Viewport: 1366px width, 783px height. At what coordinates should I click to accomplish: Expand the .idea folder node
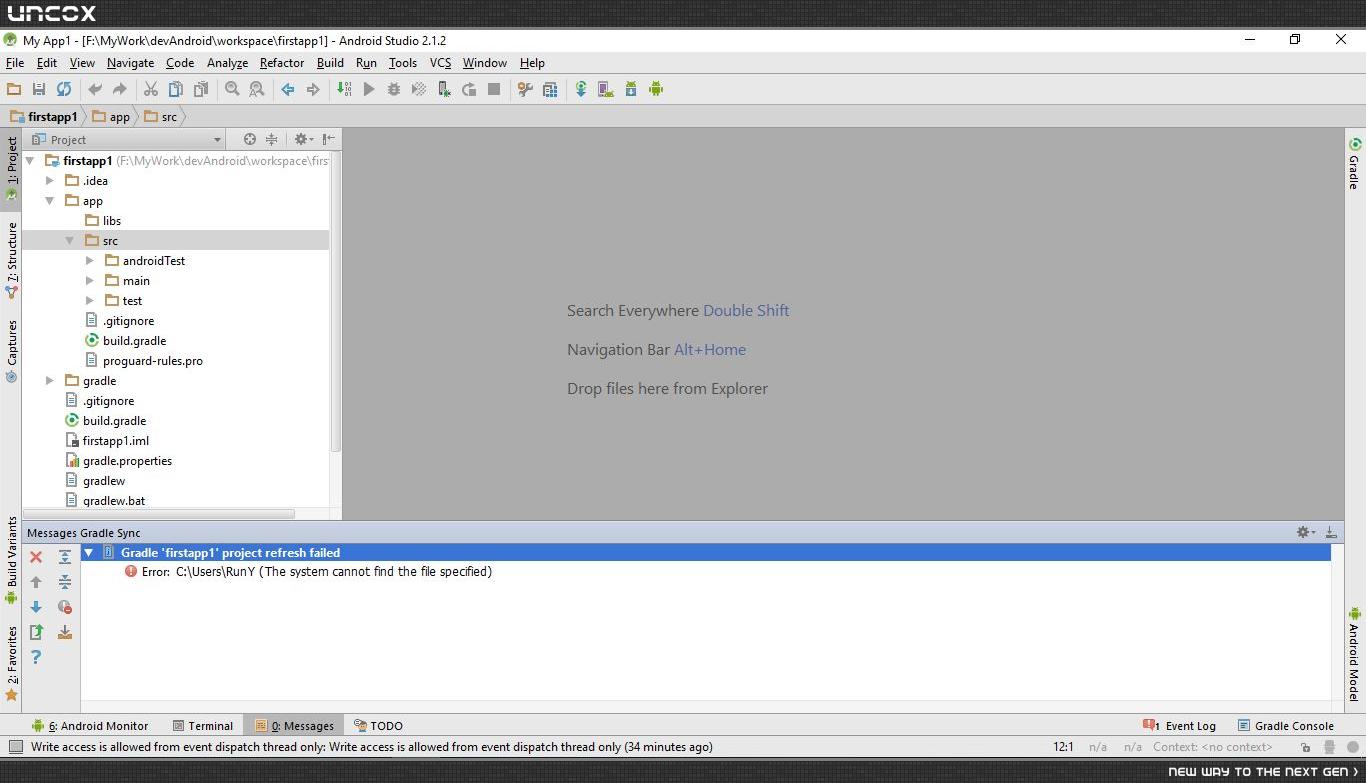click(50, 180)
